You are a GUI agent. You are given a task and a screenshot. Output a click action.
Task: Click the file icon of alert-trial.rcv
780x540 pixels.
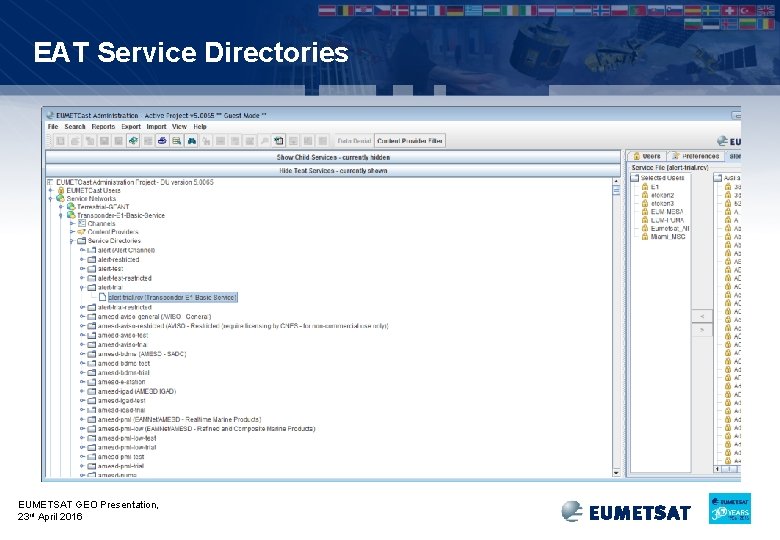click(102, 297)
